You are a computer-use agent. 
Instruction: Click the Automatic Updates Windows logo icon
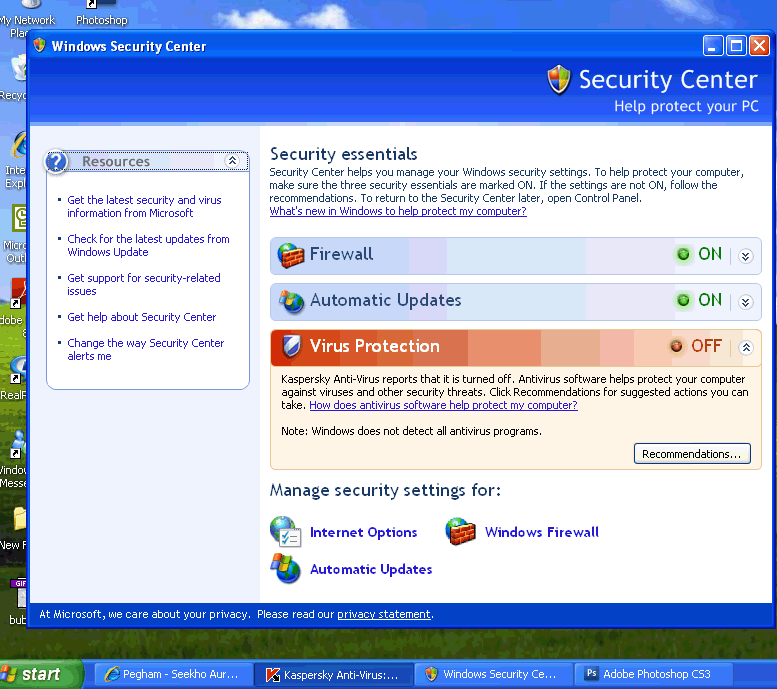pos(286,569)
